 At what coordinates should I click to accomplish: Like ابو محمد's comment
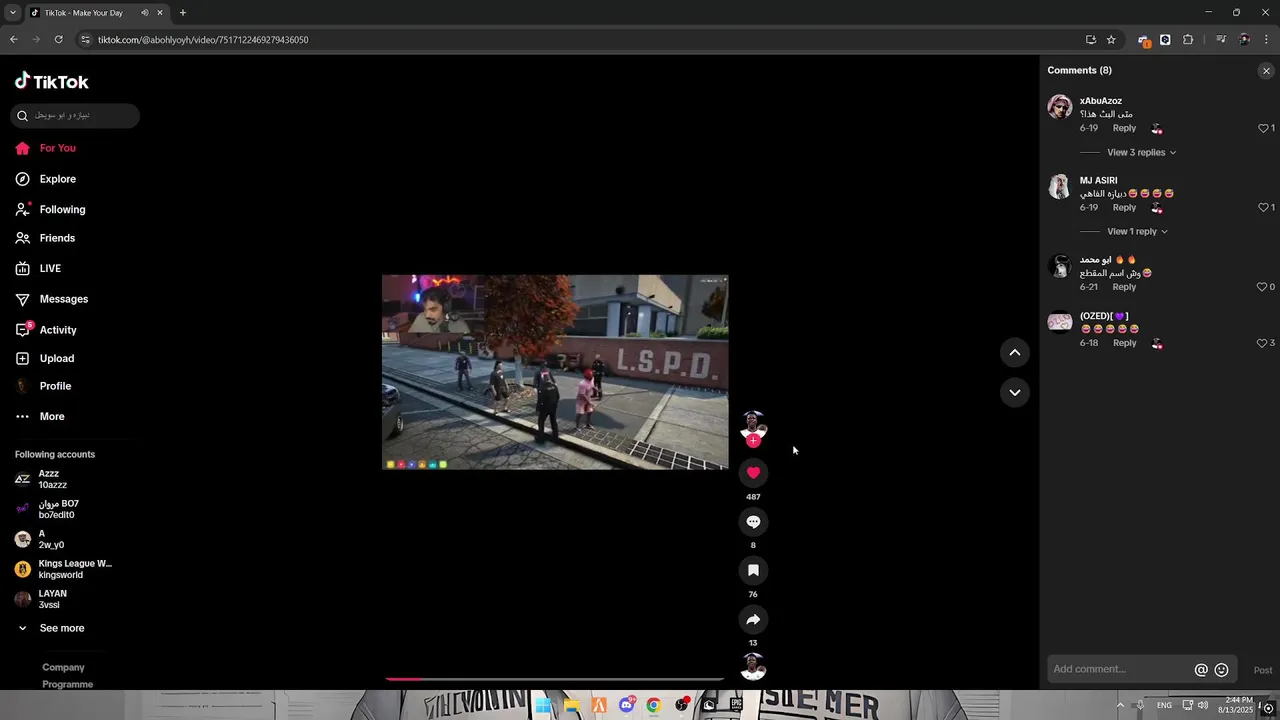1263,287
